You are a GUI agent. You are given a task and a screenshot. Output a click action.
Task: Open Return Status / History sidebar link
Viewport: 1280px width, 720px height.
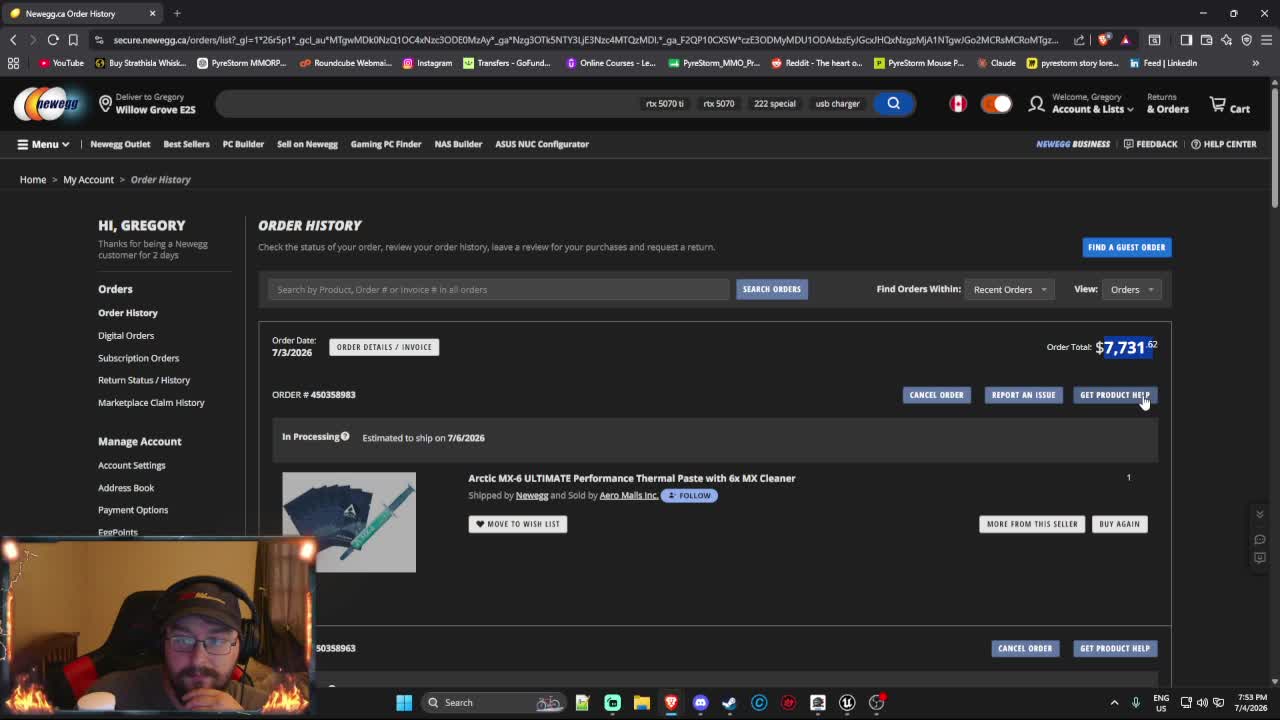tap(144, 380)
